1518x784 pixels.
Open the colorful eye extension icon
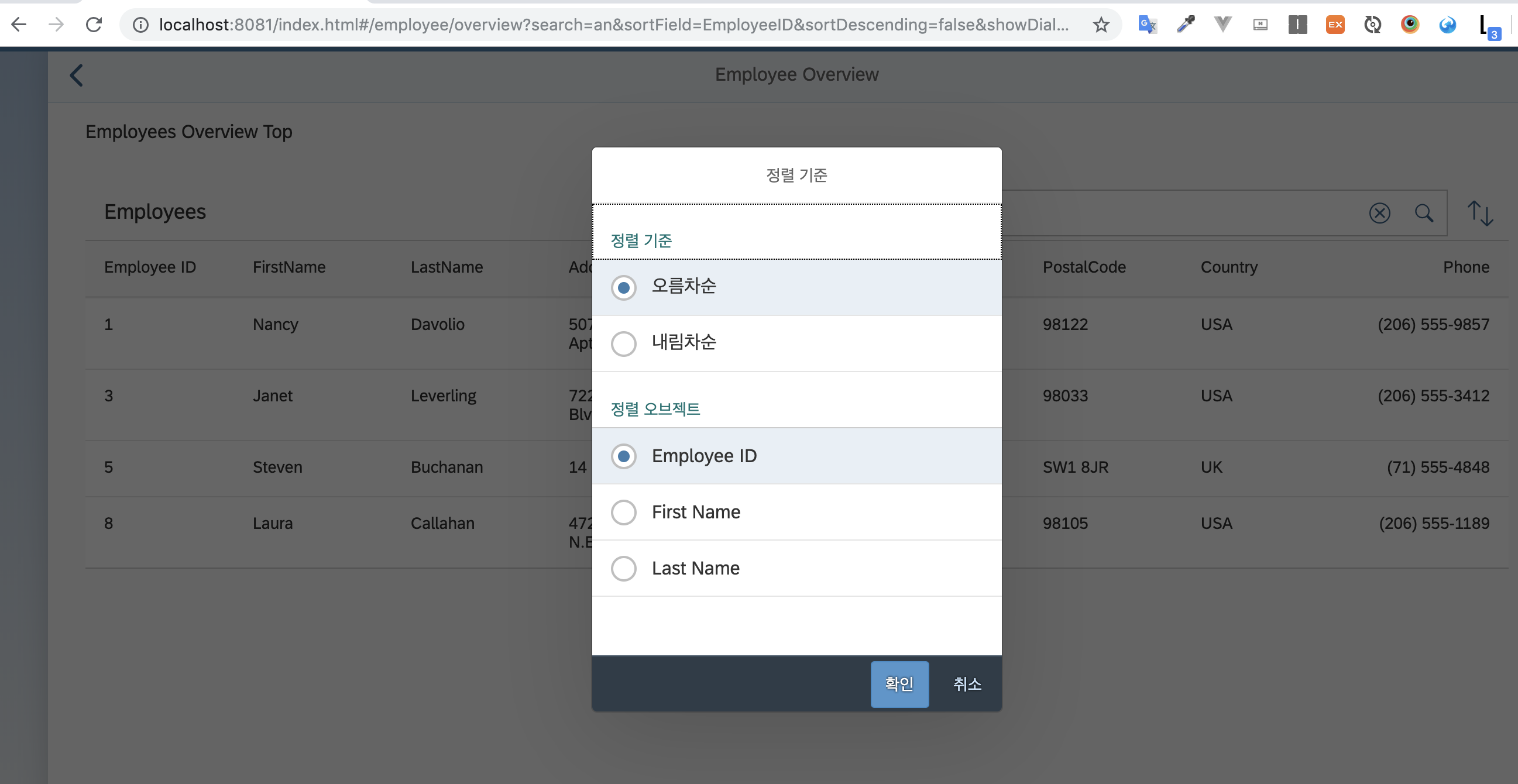point(1410,24)
